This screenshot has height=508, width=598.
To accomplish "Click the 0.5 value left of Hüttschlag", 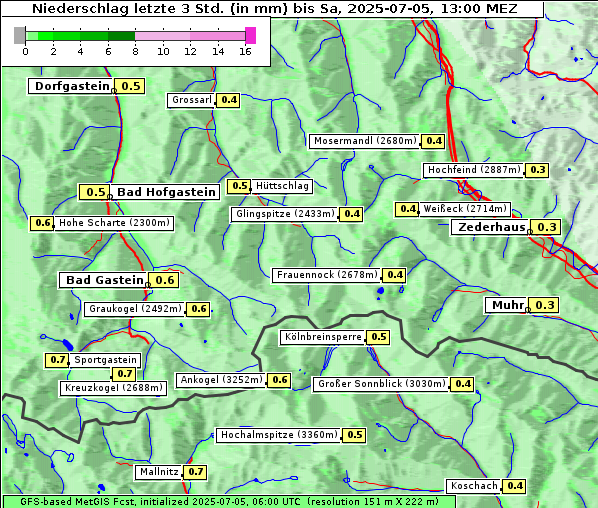I will (239, 186).
